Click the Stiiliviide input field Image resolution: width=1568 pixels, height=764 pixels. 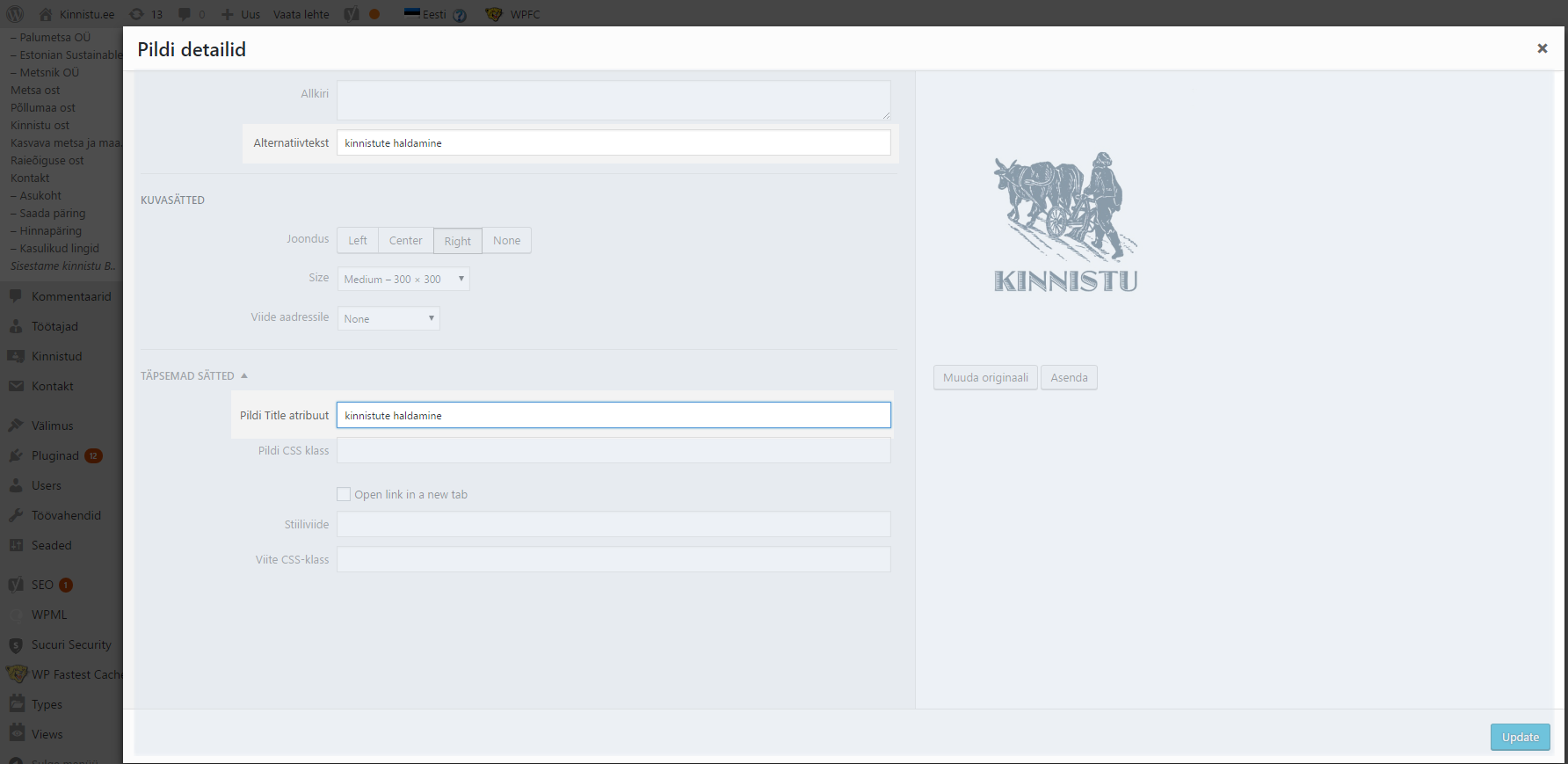tap(613, 524)
